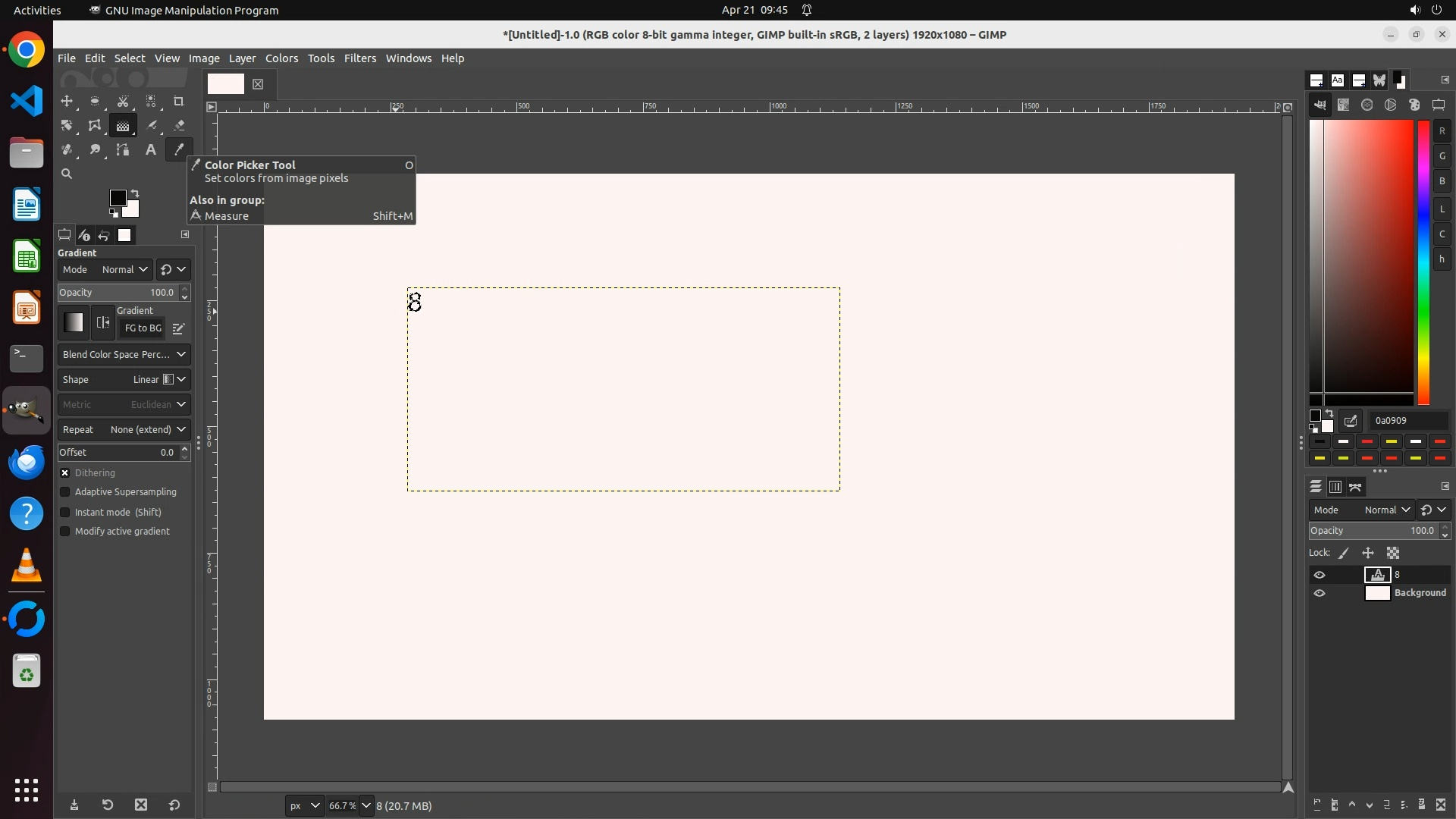Screen dimensions: 1456x819
Task: Click the toolbox foreground color swatch
Action: (x=117, y=198)
